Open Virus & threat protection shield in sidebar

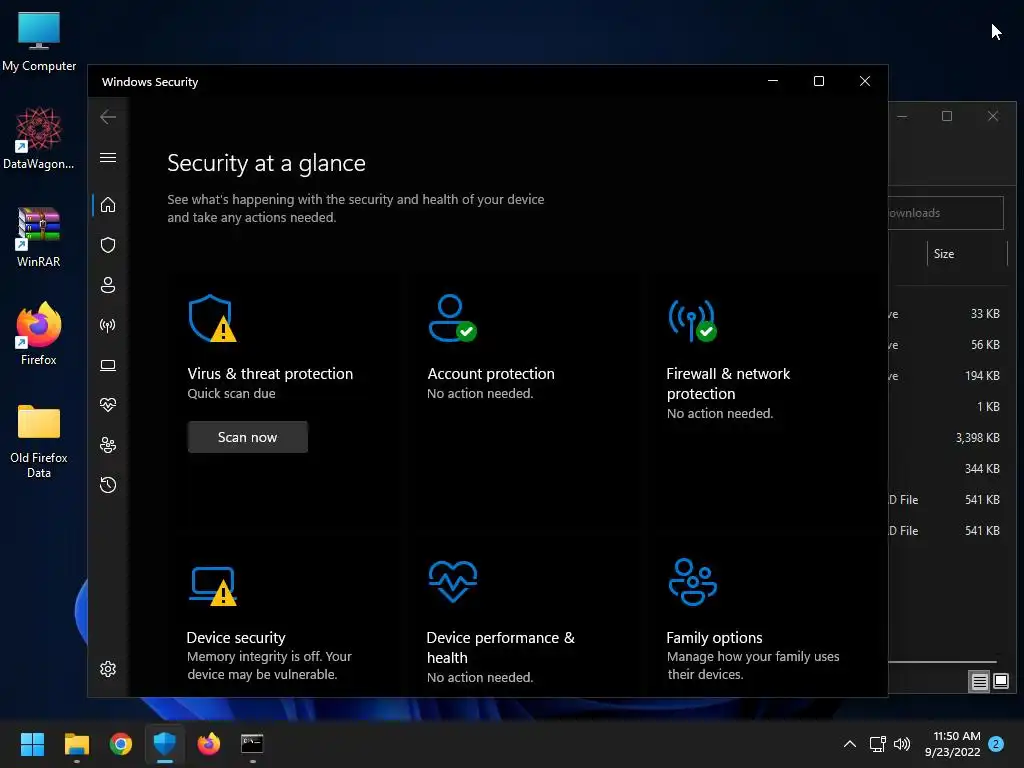(x=108, y=245)
